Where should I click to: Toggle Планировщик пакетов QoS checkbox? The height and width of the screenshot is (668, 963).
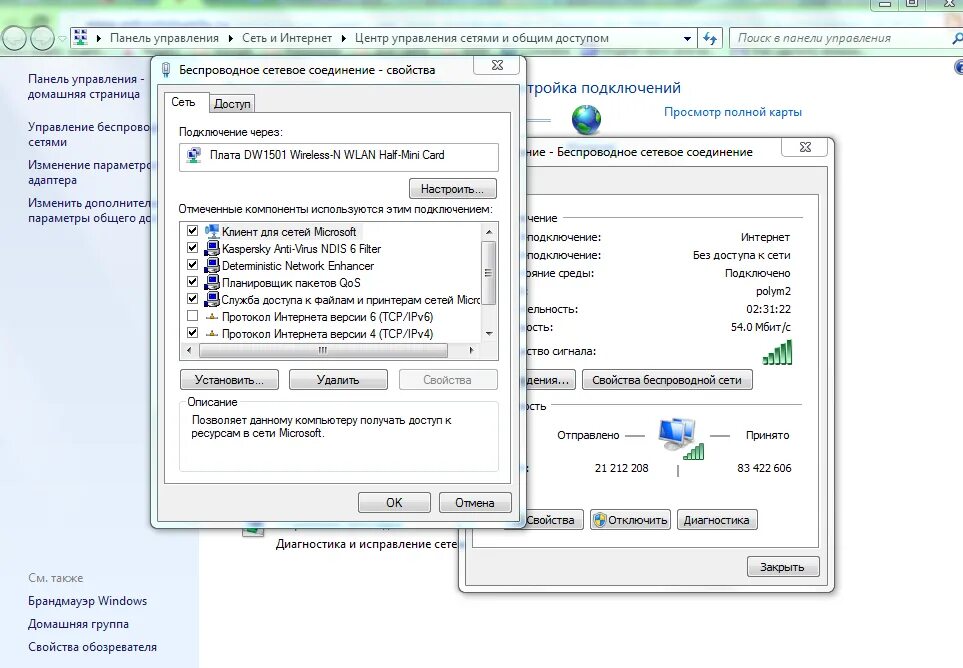click(x=192, y=282)
